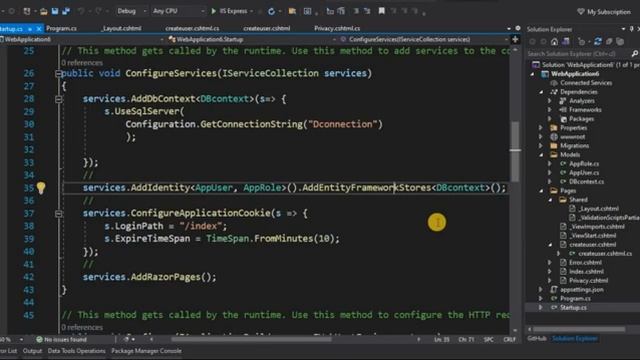This screenshot has width=640, height=360.
Task: Click the pin icon on Startup.cs tab
Action: 30,29
